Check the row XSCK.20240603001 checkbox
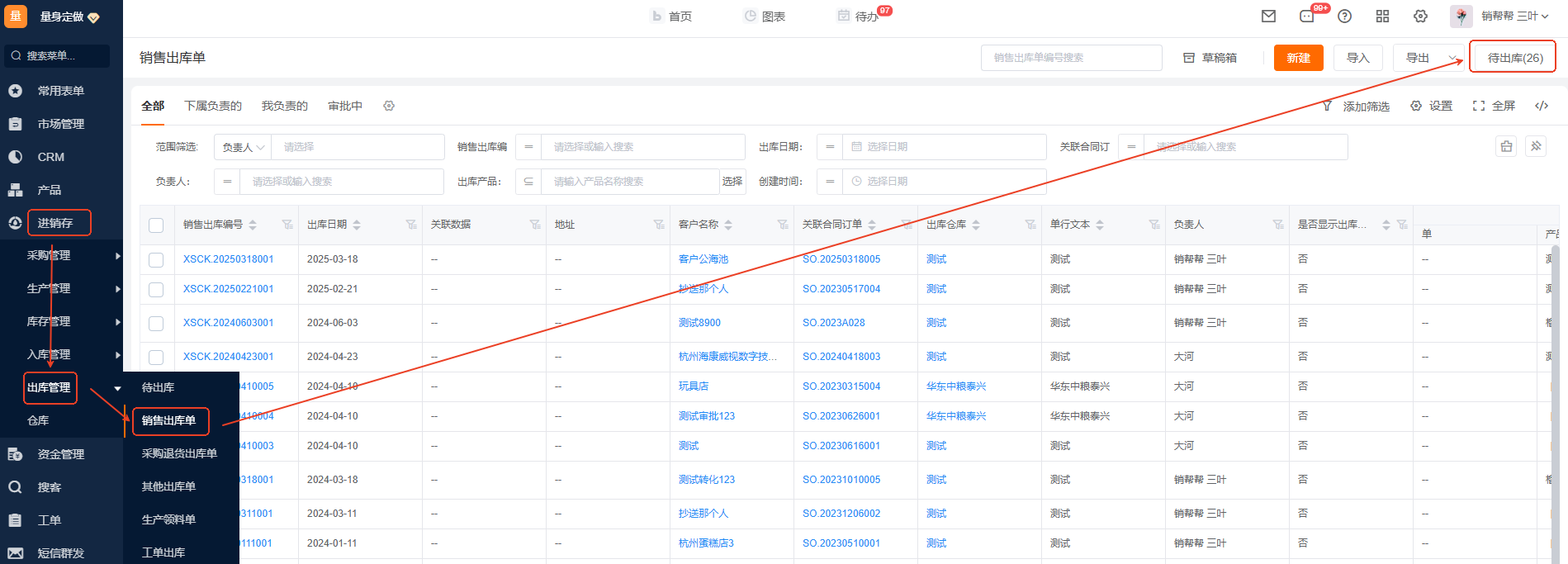 pos(156,324)
